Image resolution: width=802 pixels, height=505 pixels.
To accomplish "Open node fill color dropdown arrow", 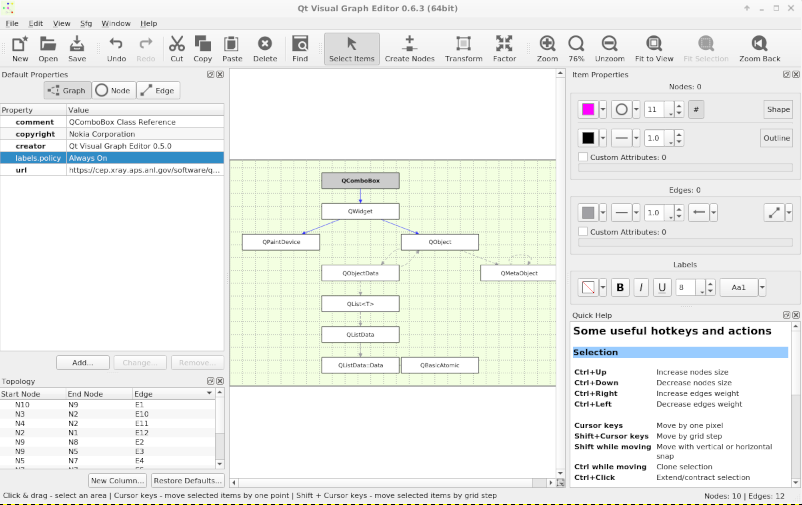I will [x=603, y=109].
